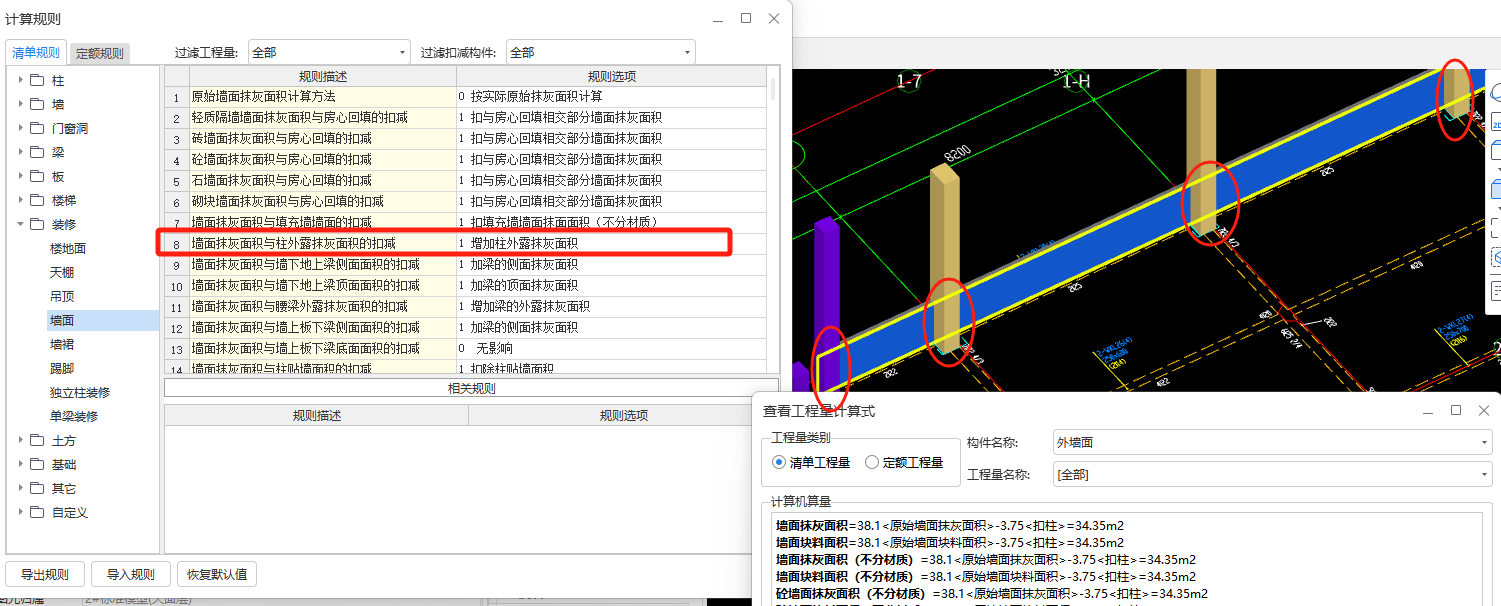This screenshot has width=1501, height=606.
Task: Click the folder icon beside 门窗洞
Action: pos(37,128)
